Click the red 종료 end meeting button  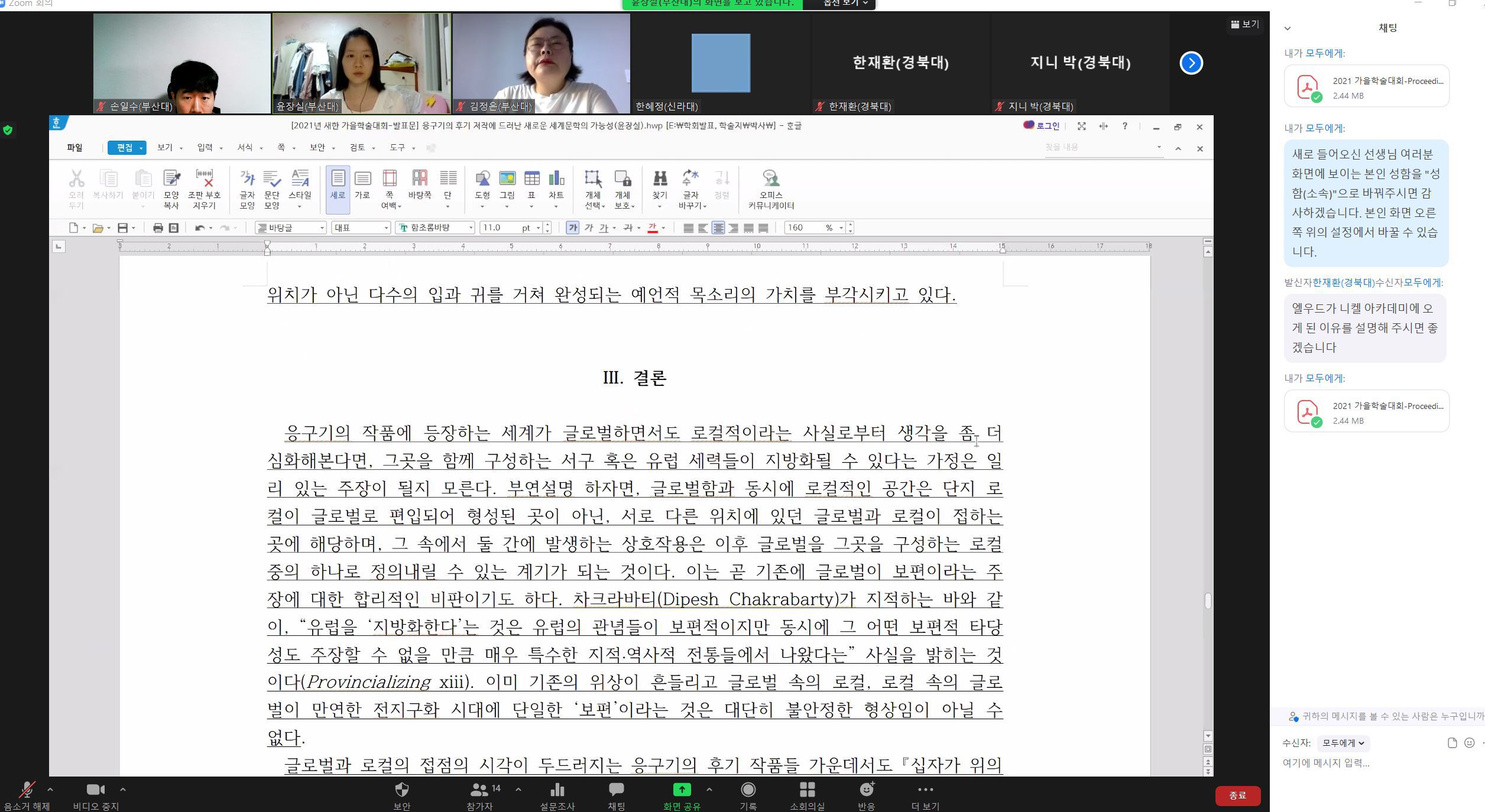[1237, 795]
